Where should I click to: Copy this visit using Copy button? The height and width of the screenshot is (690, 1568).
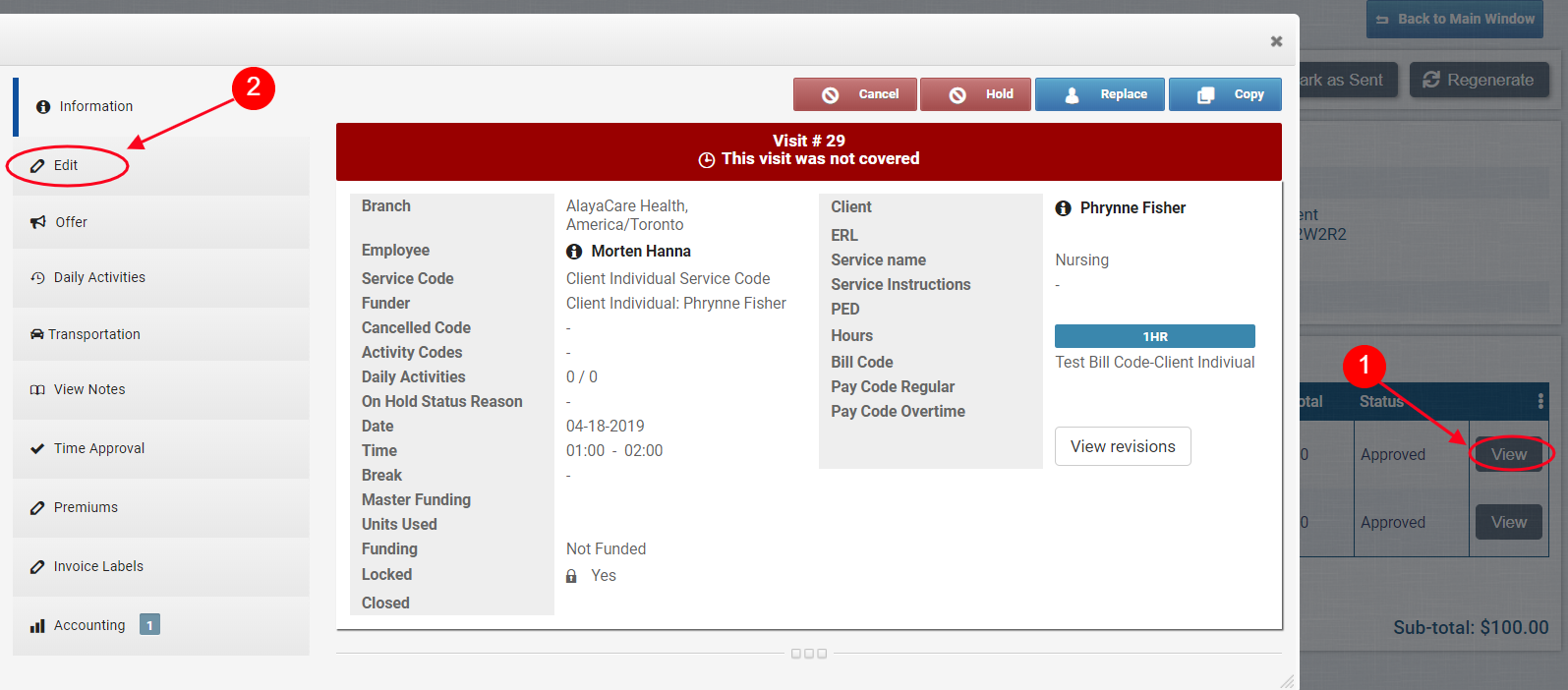1225,94
